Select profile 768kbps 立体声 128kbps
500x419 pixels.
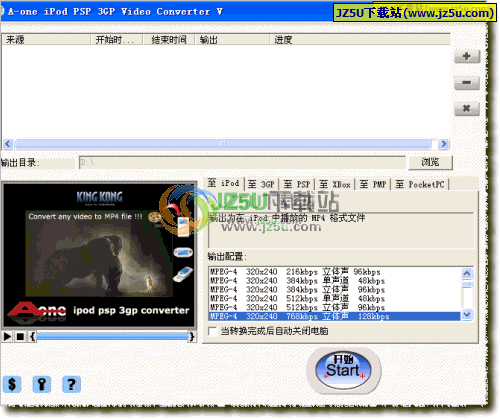(x=335, y=316)
